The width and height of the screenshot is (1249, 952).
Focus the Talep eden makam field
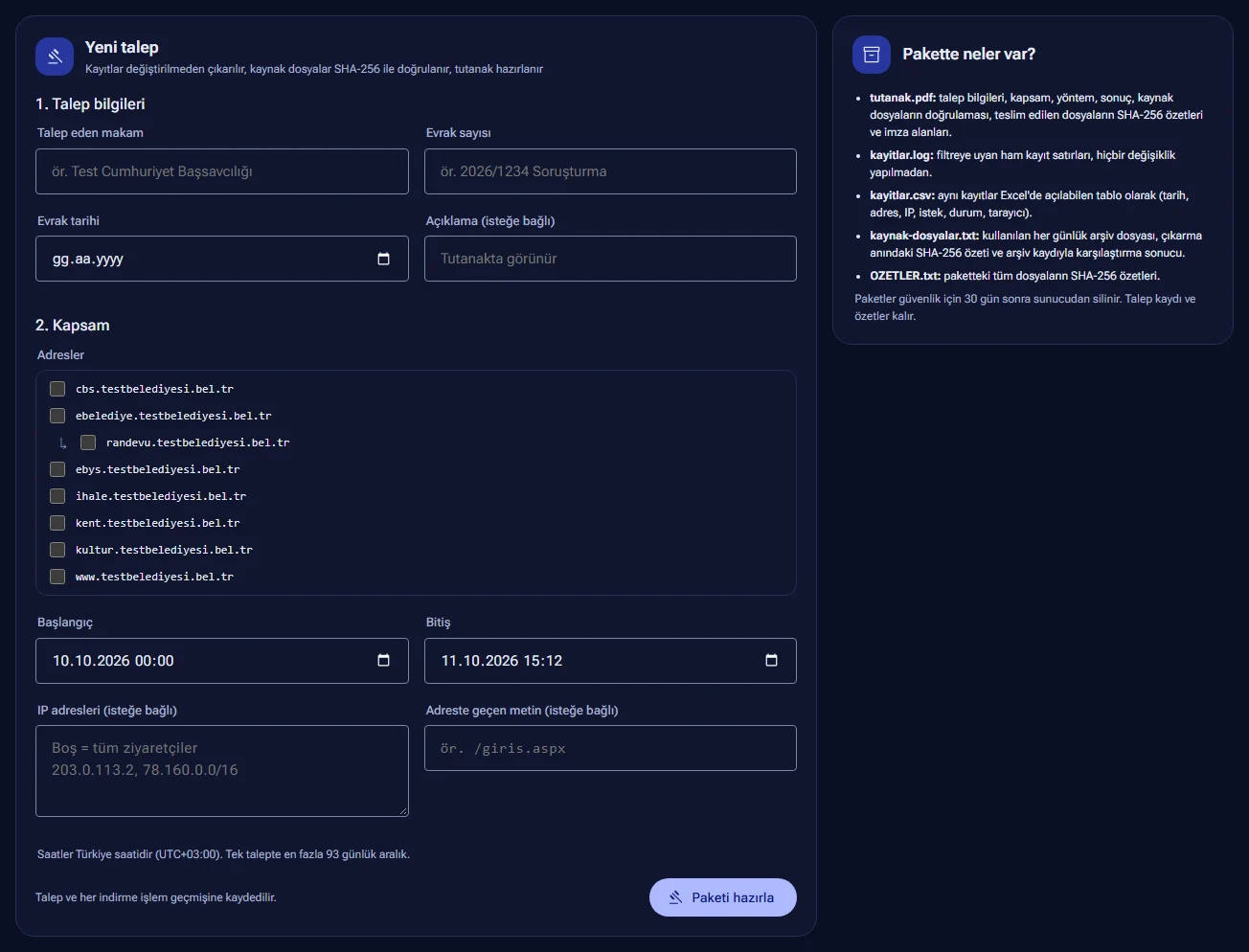(x=222, y=171)
